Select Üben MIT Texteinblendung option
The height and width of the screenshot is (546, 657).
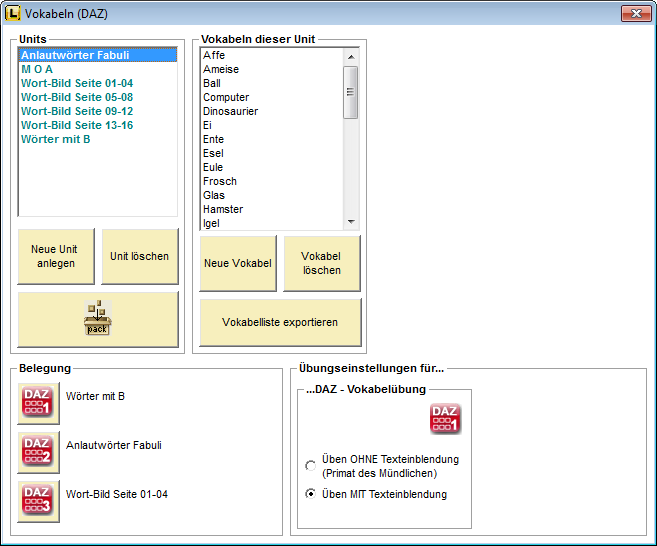tap(311, 494)
